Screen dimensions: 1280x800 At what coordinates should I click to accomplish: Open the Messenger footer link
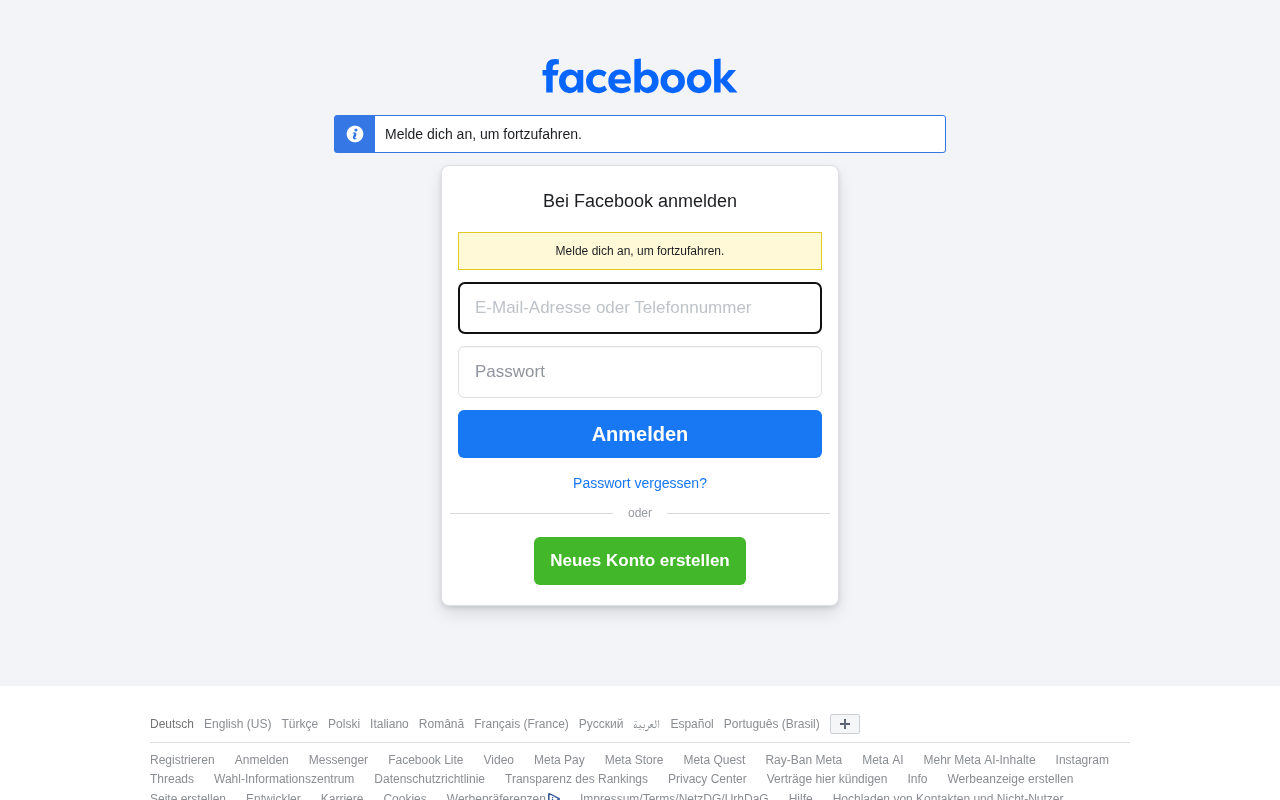click(338, 760)
